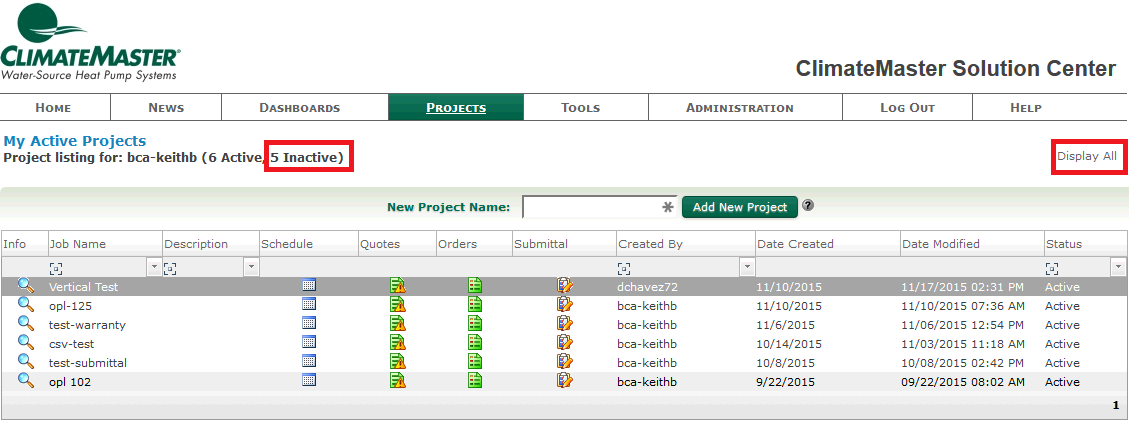Click the help question mark icon
The height and width of the screenshot is (431, 1135).
(809, 206)
